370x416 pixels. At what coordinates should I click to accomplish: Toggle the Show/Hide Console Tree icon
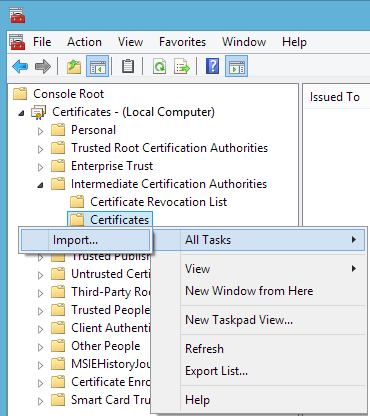[x=97, y=66]
